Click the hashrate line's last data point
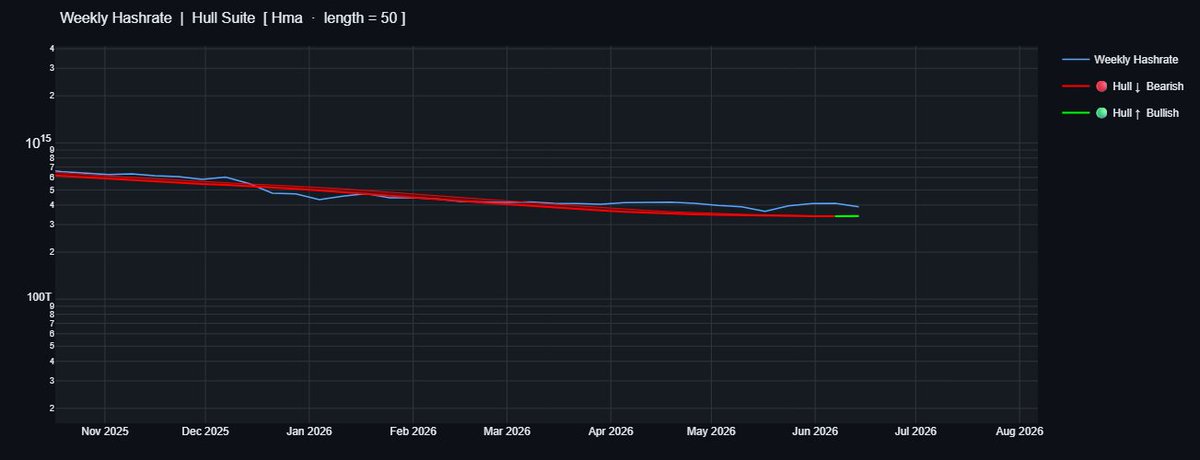This screenshot has width=1200, height=460. 858,207
